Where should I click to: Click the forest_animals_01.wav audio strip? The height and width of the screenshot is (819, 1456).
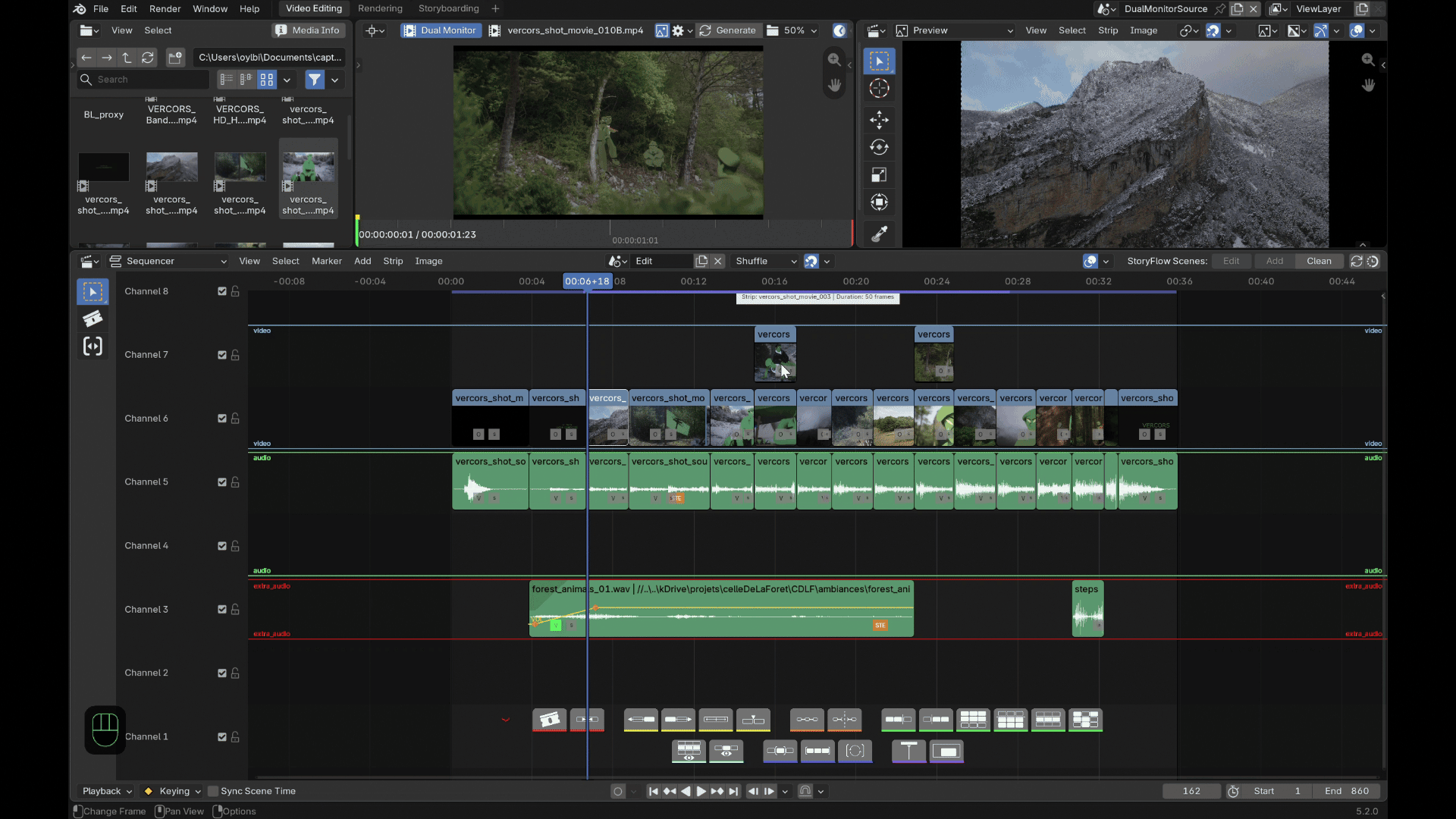pos(721,609)
